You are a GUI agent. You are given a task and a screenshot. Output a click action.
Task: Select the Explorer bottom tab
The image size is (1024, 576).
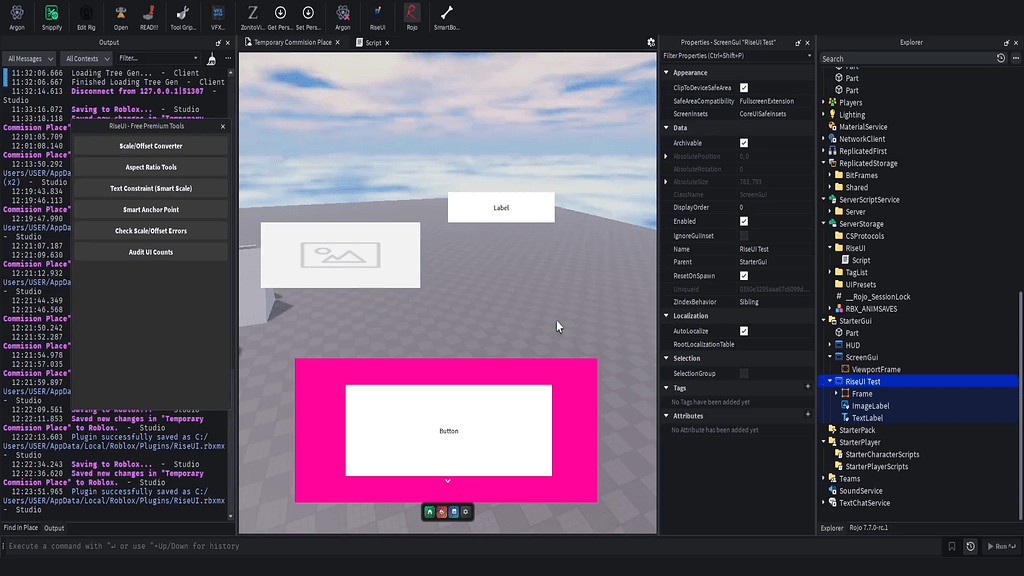(832, 528)
